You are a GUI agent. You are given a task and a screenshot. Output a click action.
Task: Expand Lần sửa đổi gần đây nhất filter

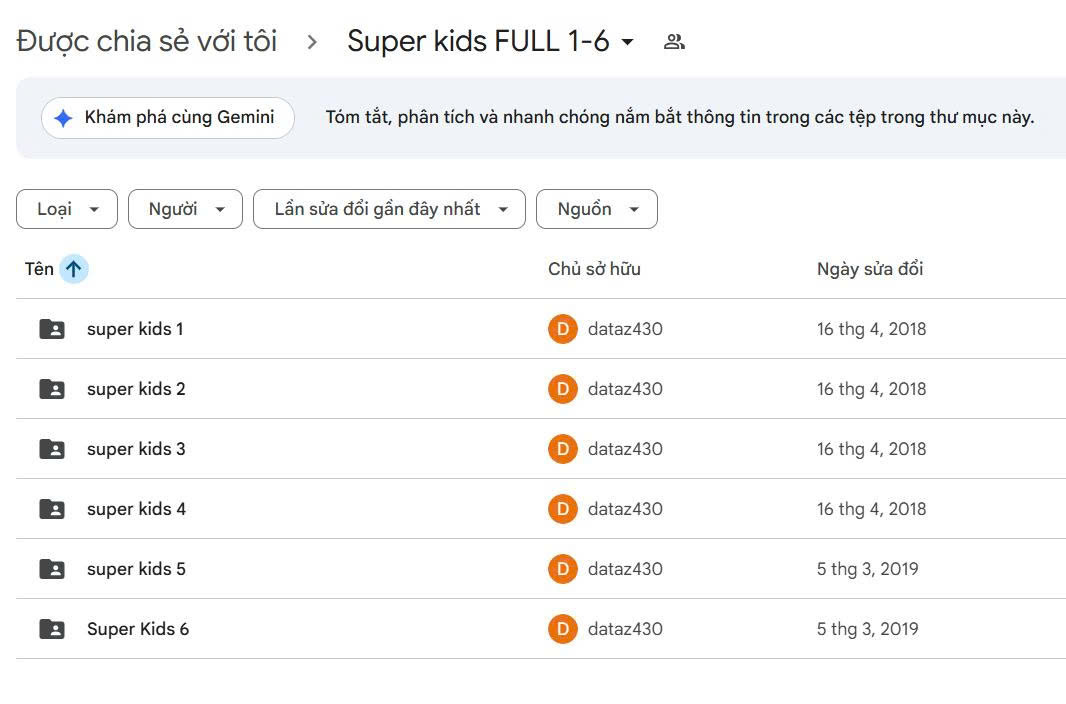(389, 209)
